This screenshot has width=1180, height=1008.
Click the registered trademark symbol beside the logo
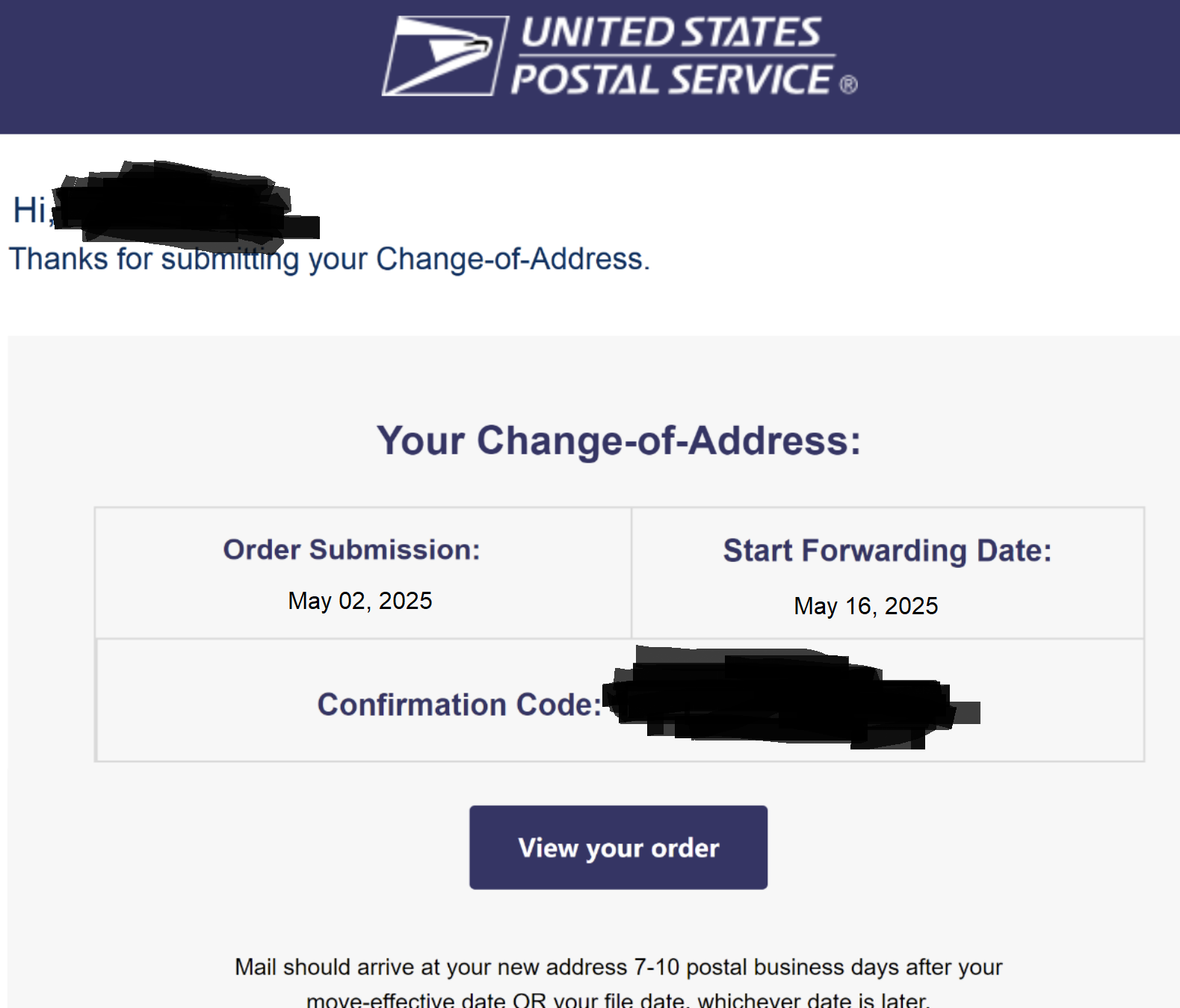coord(848,85)
